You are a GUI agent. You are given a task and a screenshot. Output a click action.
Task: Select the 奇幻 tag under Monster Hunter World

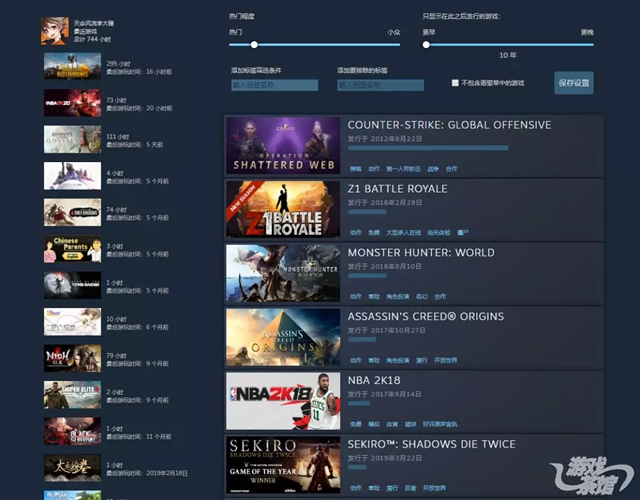click(422, 296)
